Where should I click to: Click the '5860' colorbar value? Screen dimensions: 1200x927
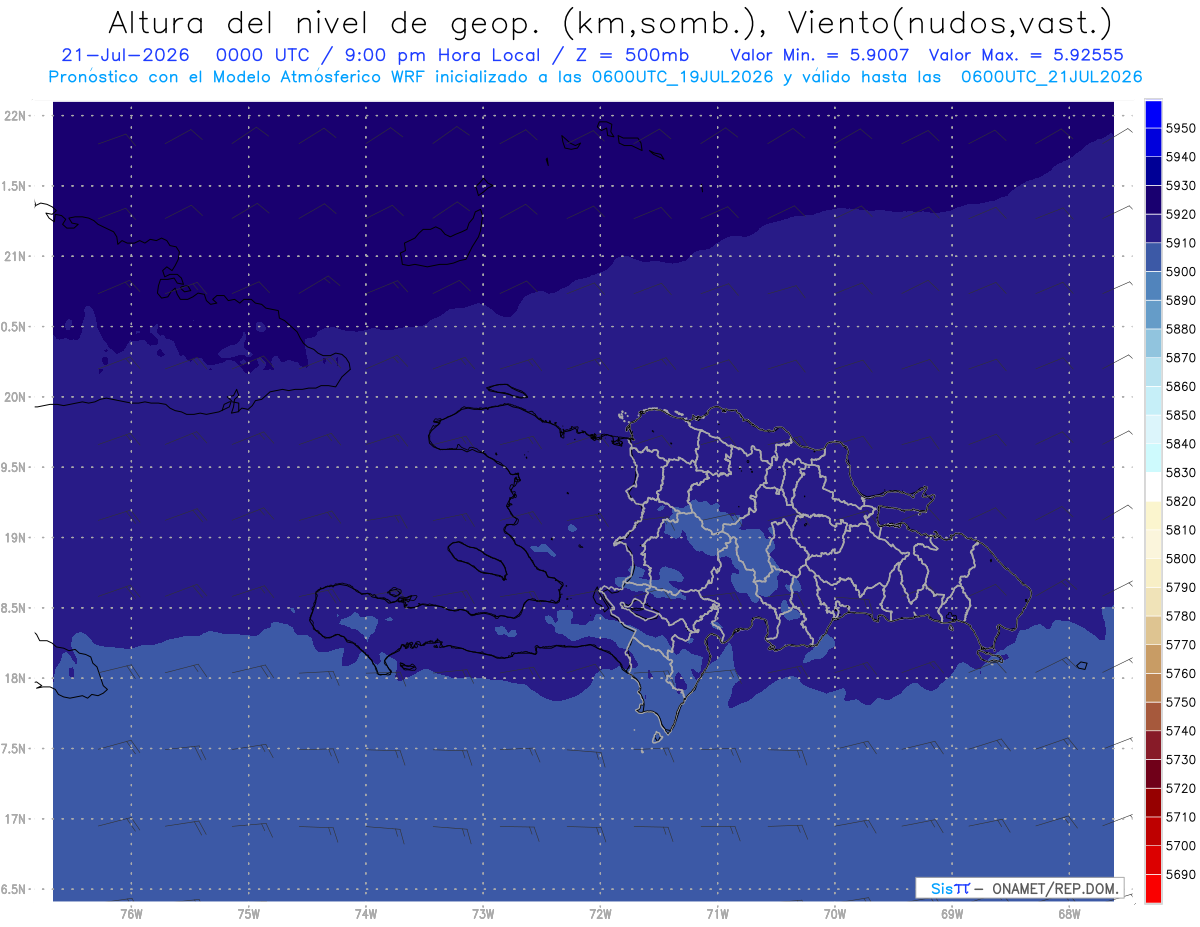point(1181,386)
